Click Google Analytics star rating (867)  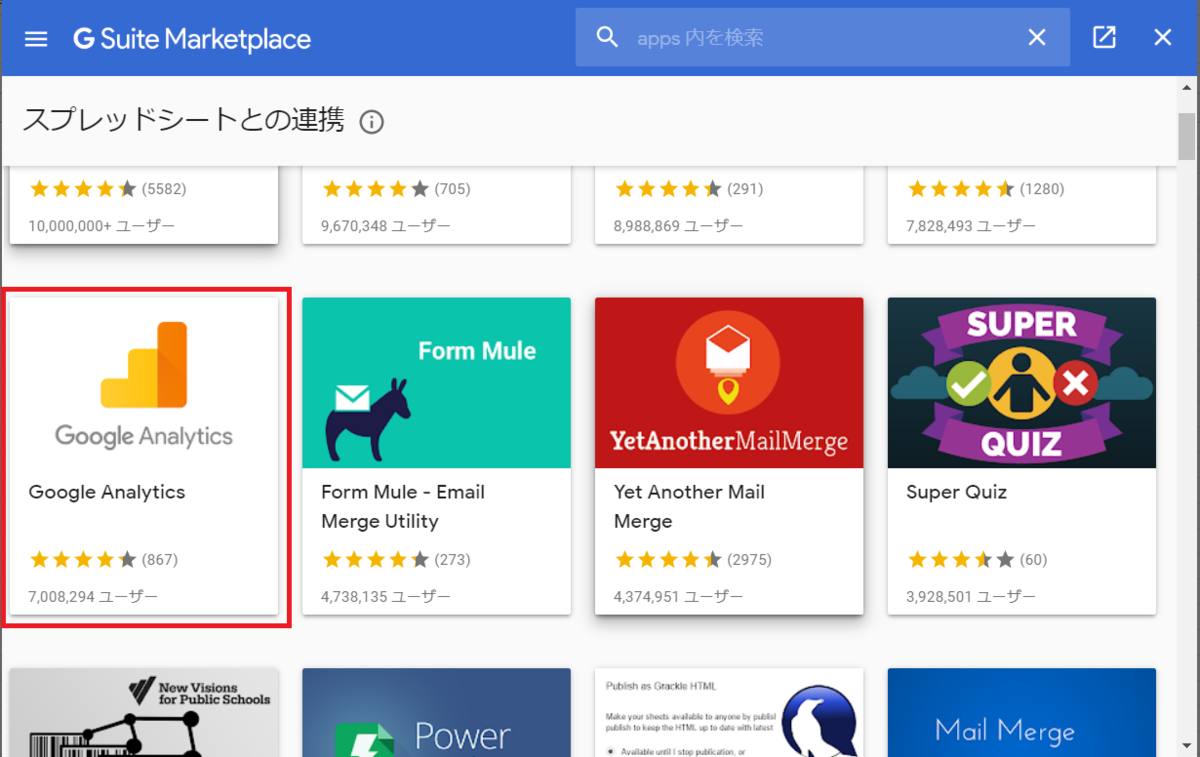click(103, 560)
